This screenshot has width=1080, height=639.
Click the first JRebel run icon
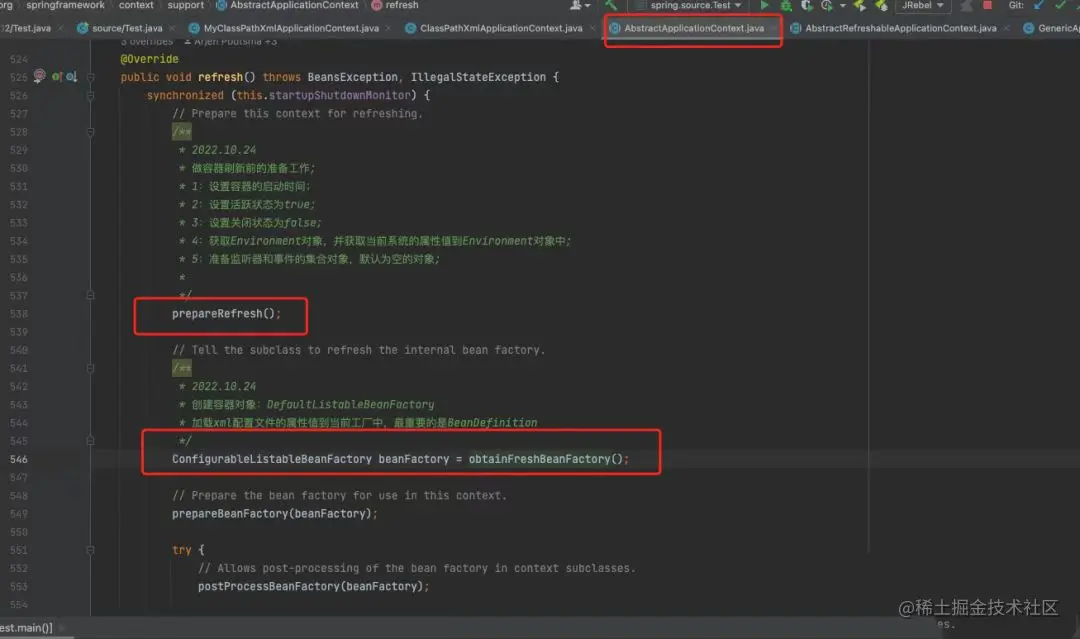[x=860, y=5]
